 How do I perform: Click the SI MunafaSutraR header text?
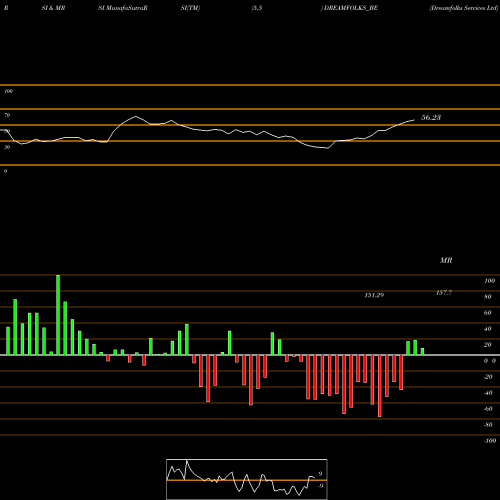pyautogui.click(x=123, y=8)
